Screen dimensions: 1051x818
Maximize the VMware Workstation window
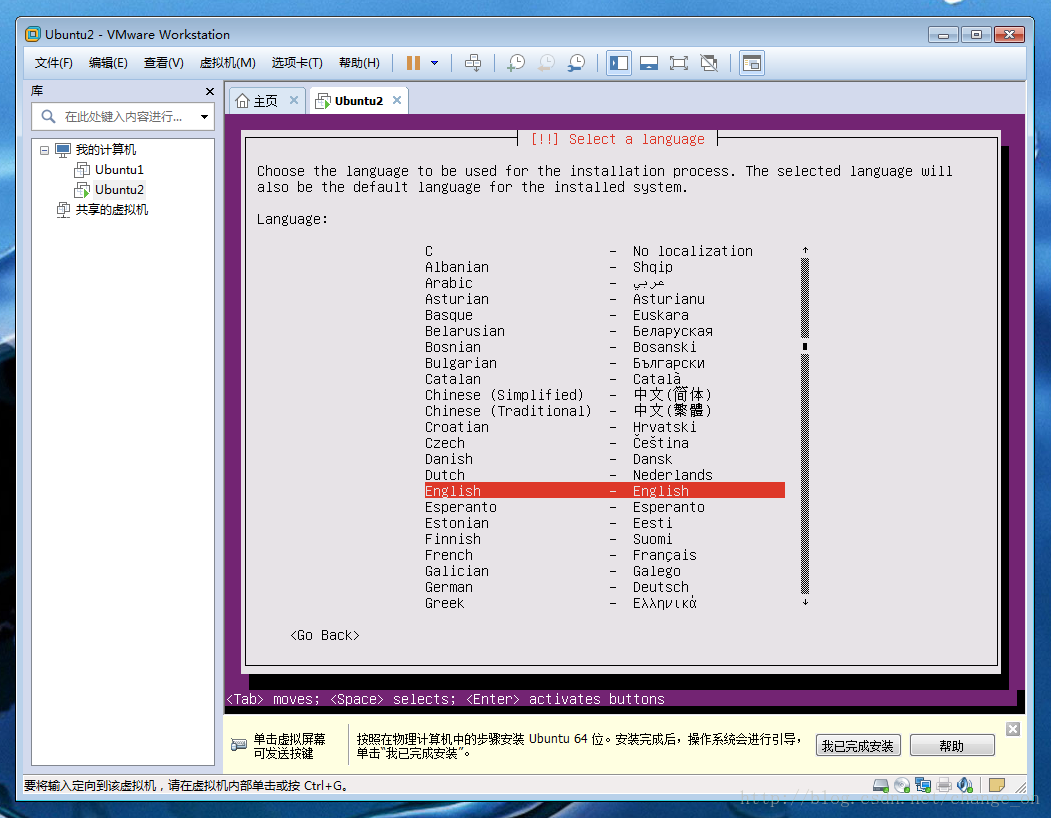(976, 35)
